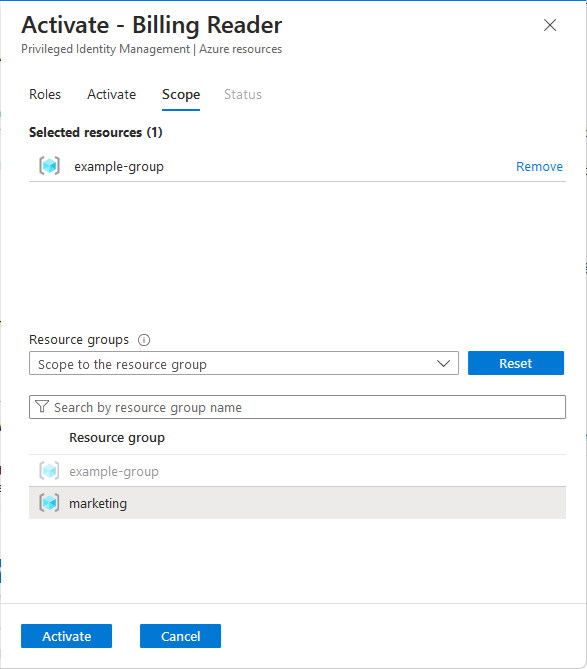Click the blue Reset button
This screenshot has width=587, height=669.
click(x=516, y=363)
